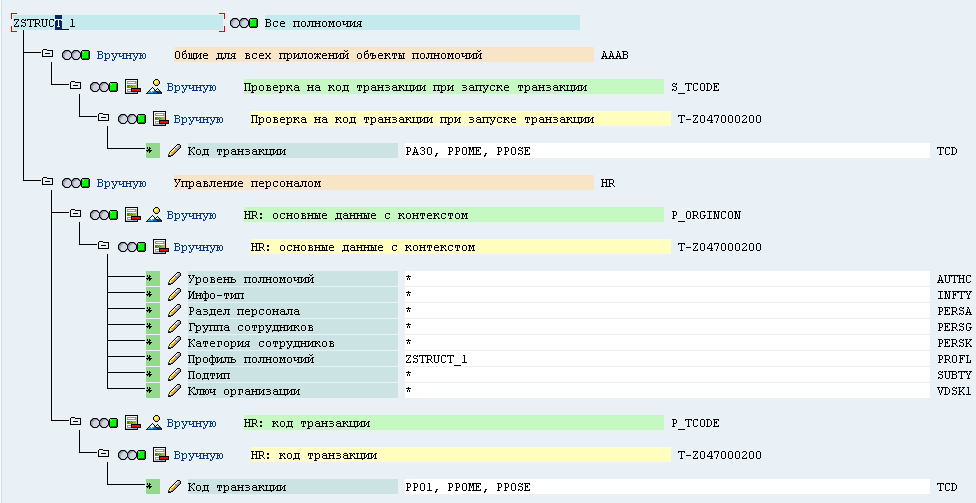Viewport: 976px width, 503px height.
Task: Collapse the Общие для всех приложений AAAB node
Action: click(x=47, y=54)
